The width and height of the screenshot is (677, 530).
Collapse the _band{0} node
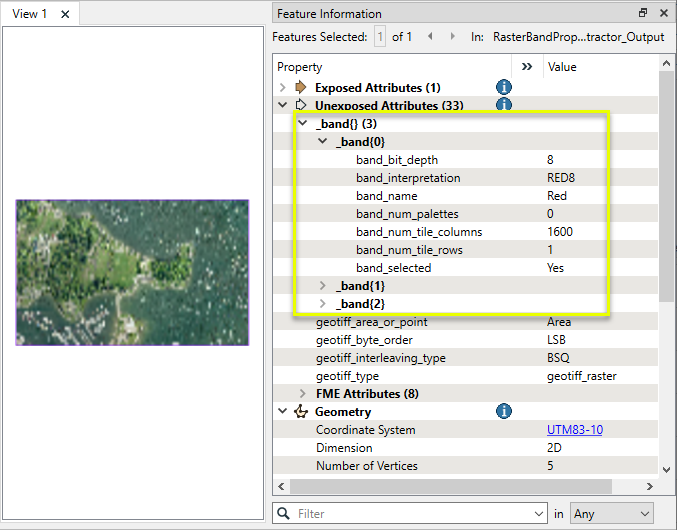(x=322, y=142)
